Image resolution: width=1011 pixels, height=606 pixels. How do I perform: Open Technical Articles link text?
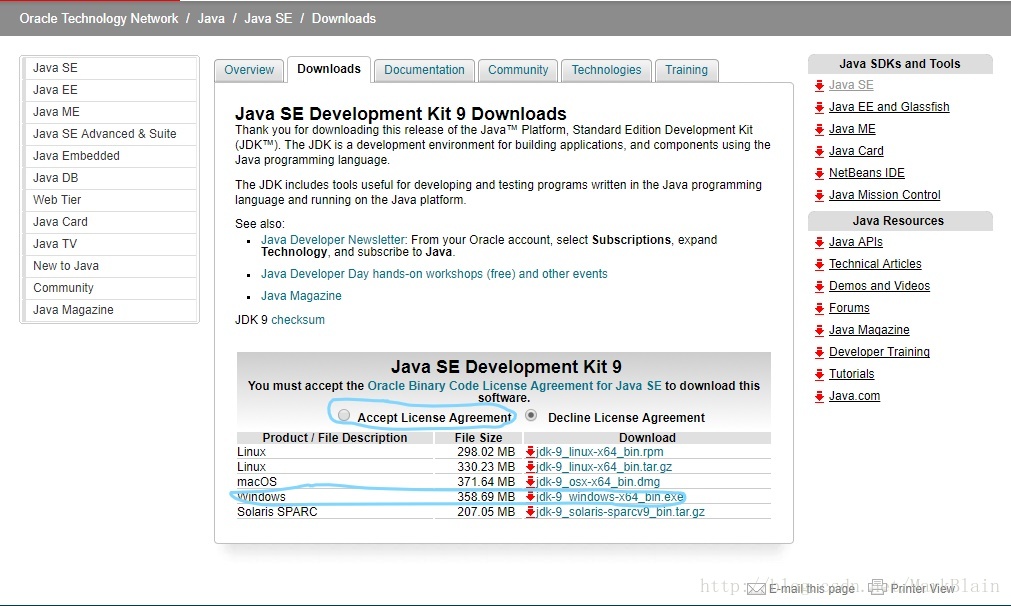point(875,264)
